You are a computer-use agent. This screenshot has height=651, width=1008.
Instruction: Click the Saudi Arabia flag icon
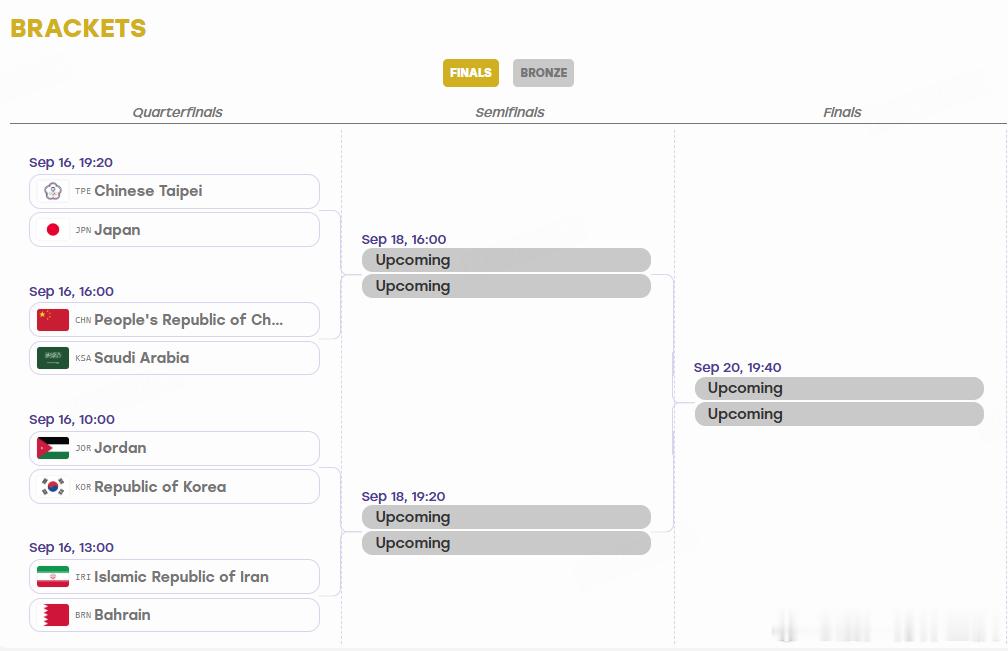point(53,358)
